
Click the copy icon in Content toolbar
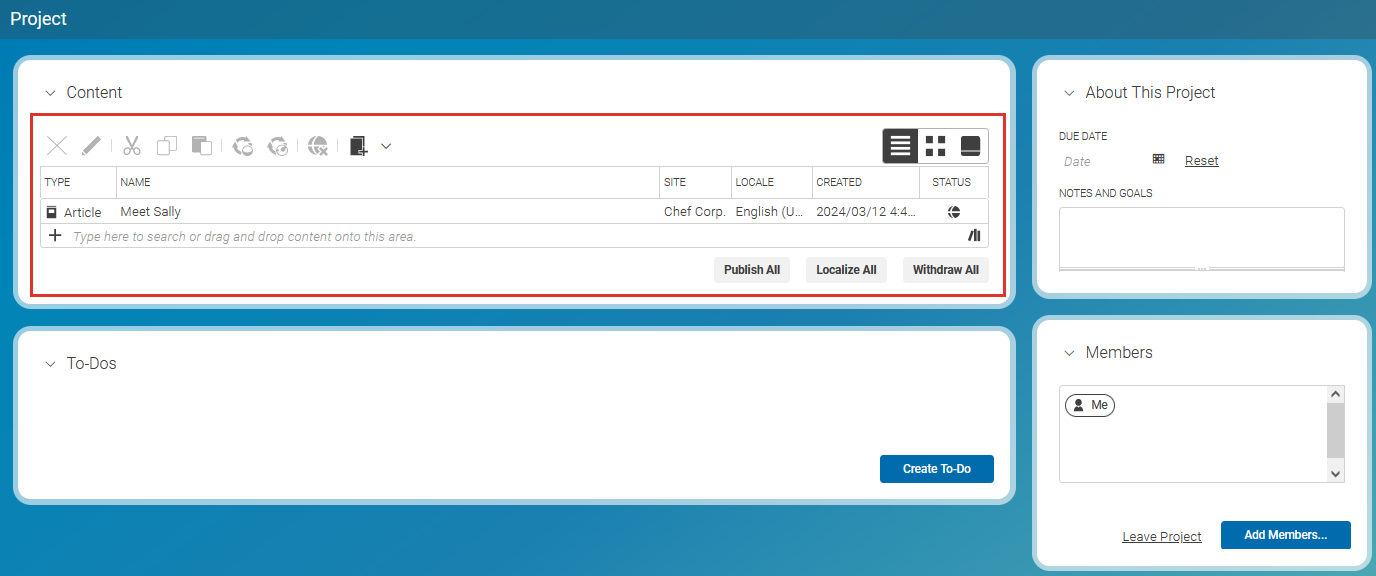167,146
